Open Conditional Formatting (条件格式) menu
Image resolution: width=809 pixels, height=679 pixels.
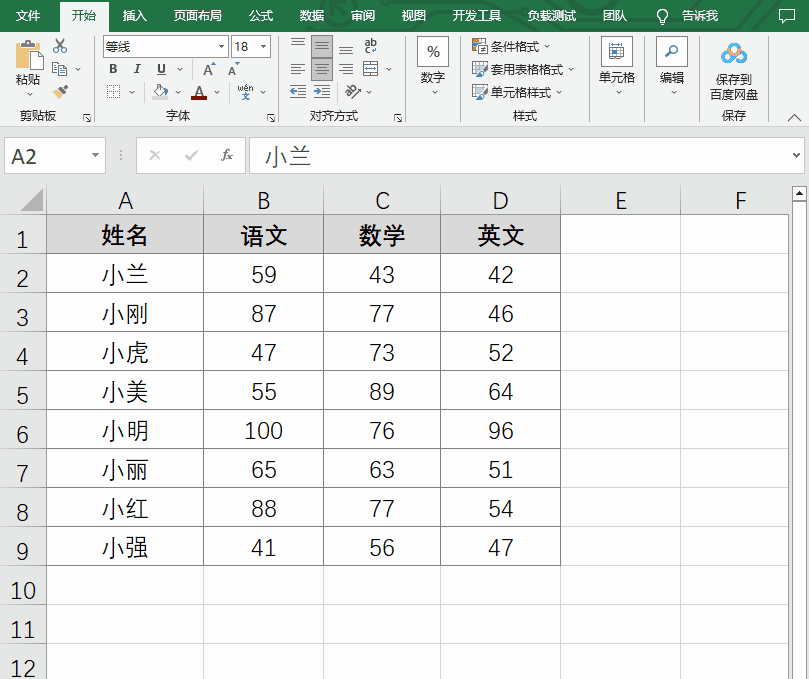click(511, 46)
